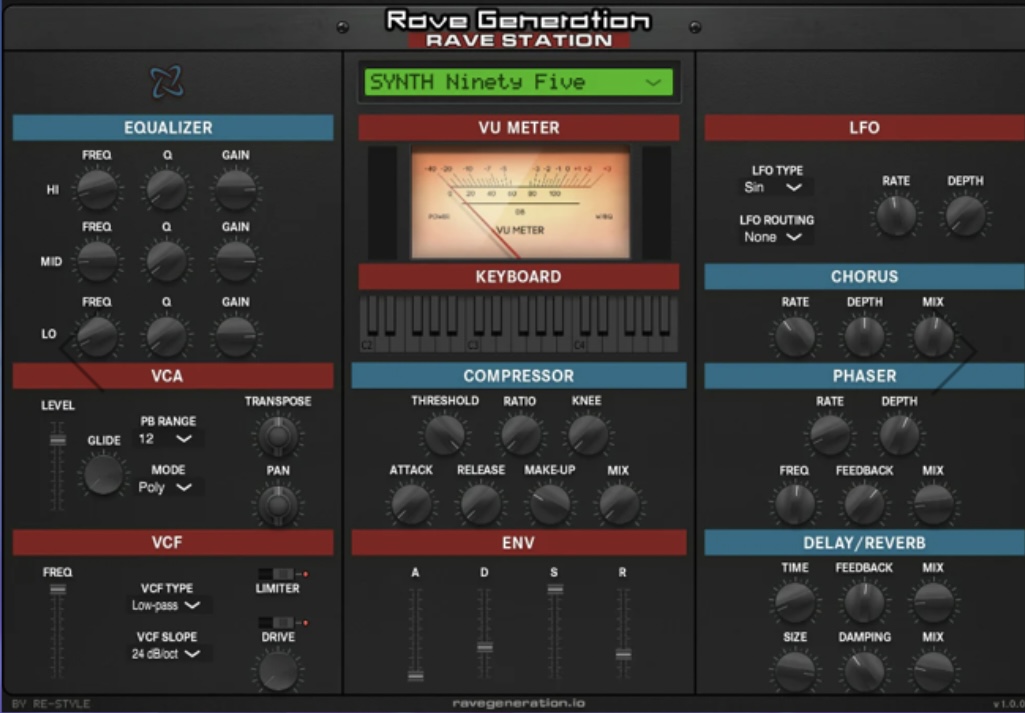Screen dimensions: 1025x713
Task: Open the LFO ROUTING None dropdown
Action: [x=774, y=237]
